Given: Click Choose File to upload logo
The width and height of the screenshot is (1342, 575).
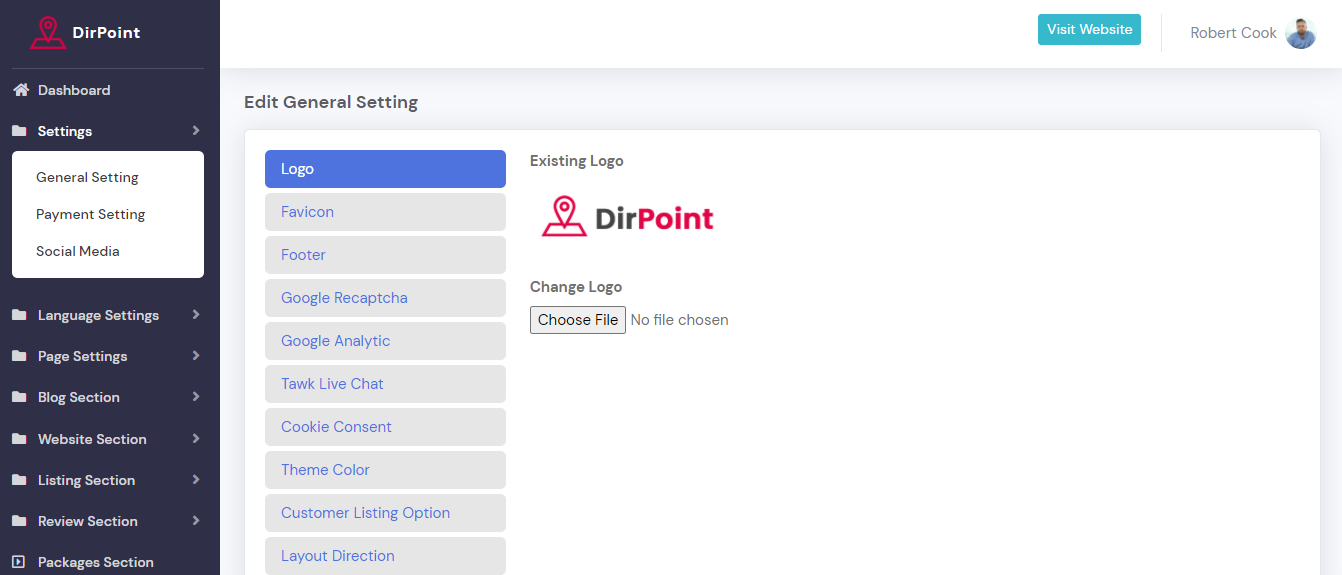Looking at the screenshot, I should (x=578, y=320).
